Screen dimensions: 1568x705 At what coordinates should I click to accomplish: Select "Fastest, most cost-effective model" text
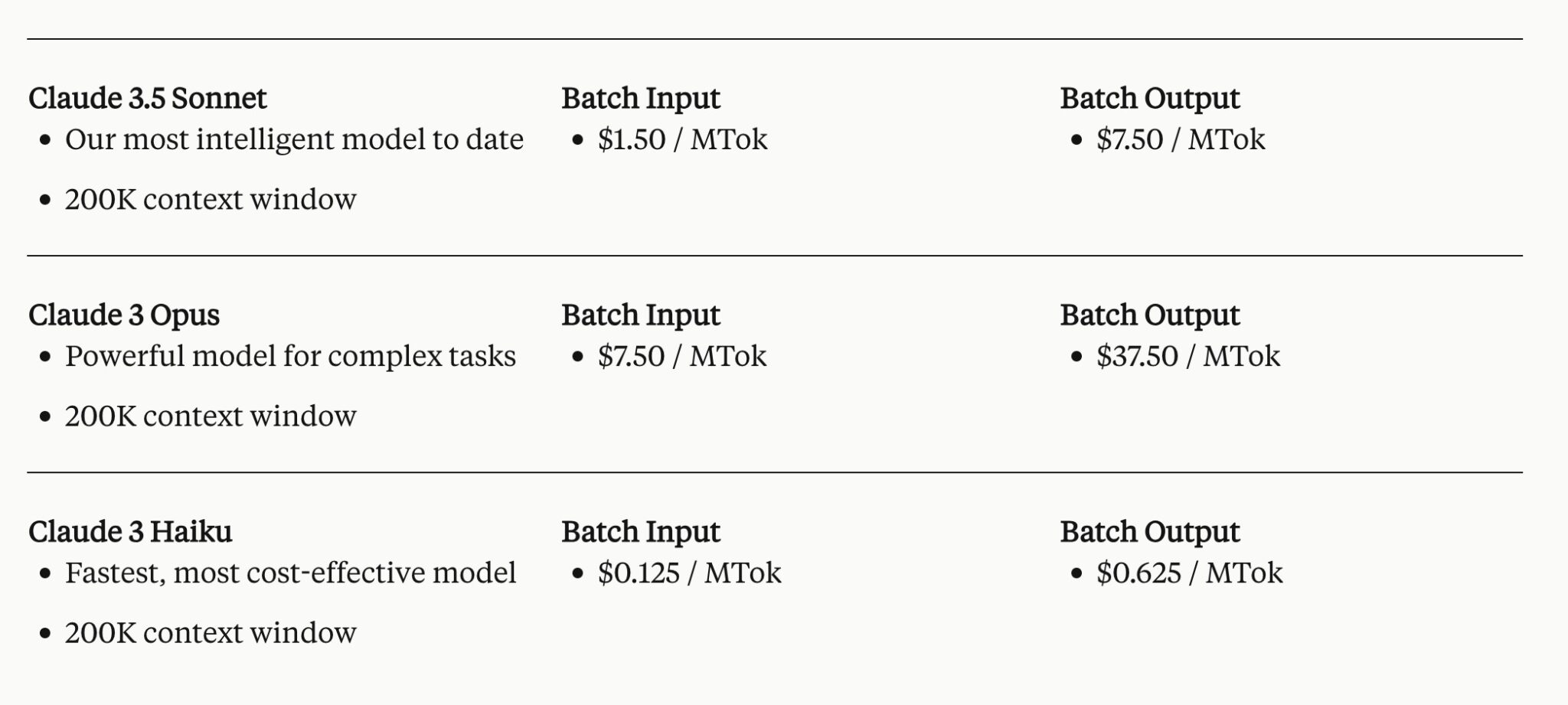tap(290, 573)
